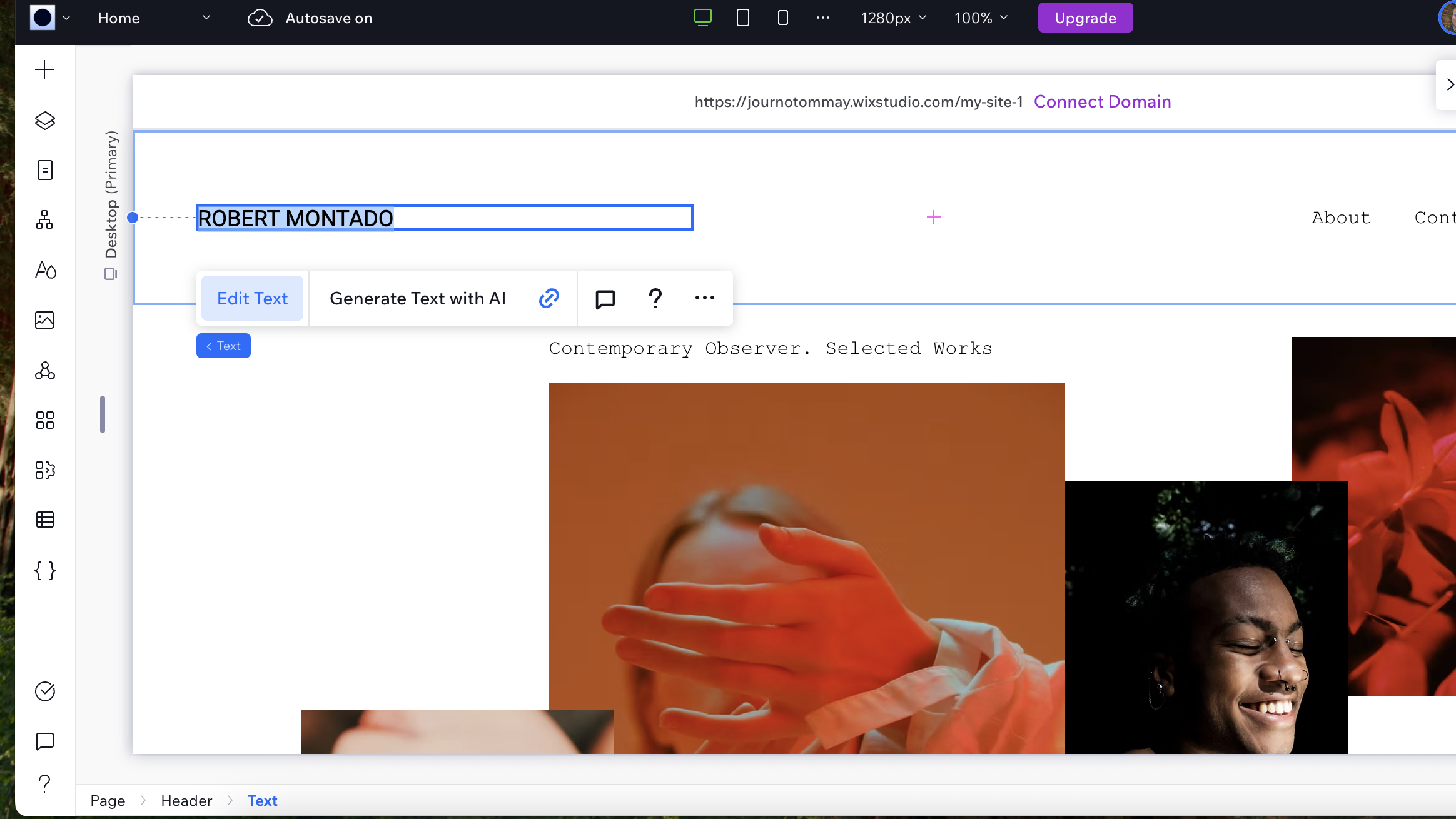This screenshot has width=1456, height=819.
Task: Click the site URL text
Action: [x=858, y=102]
